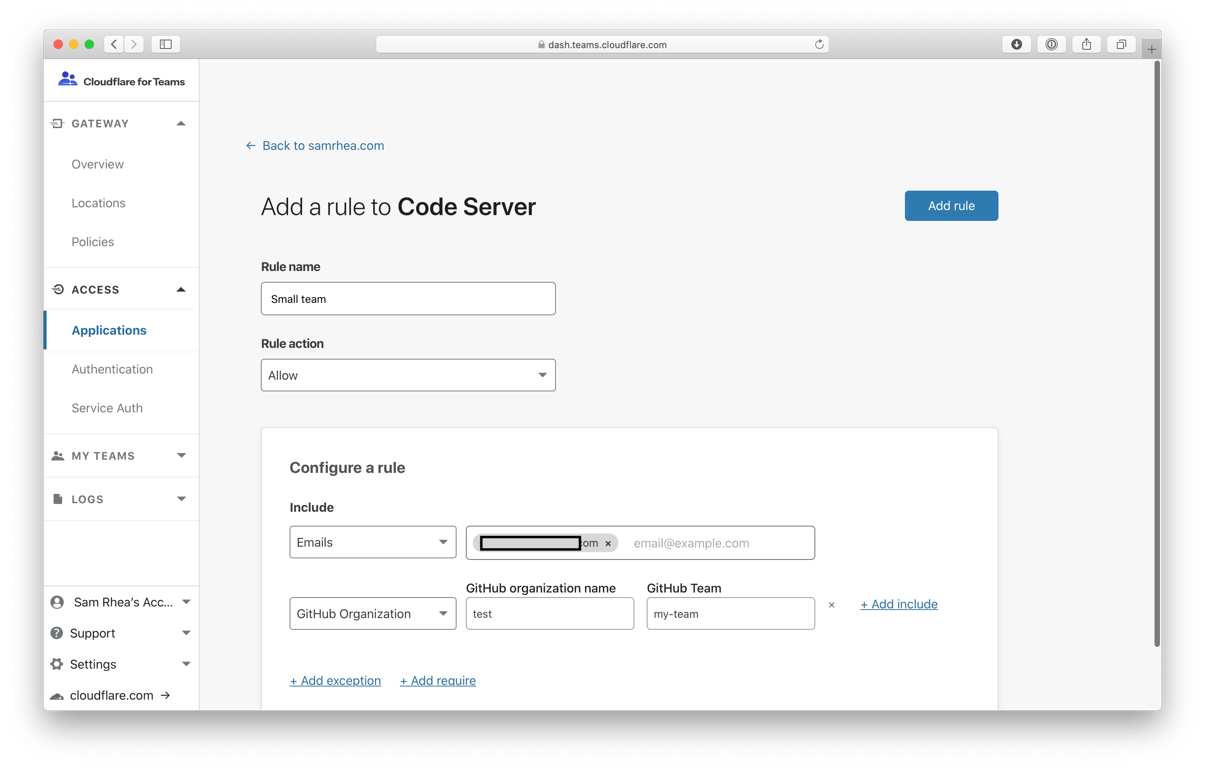This screenshot has height=768, width=1205.
Task: Click the Add rule button
Action: tap(951, 206)
